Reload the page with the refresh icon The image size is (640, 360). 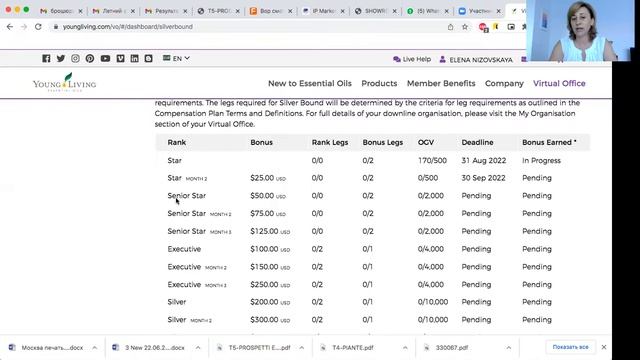tap(38, 27)
